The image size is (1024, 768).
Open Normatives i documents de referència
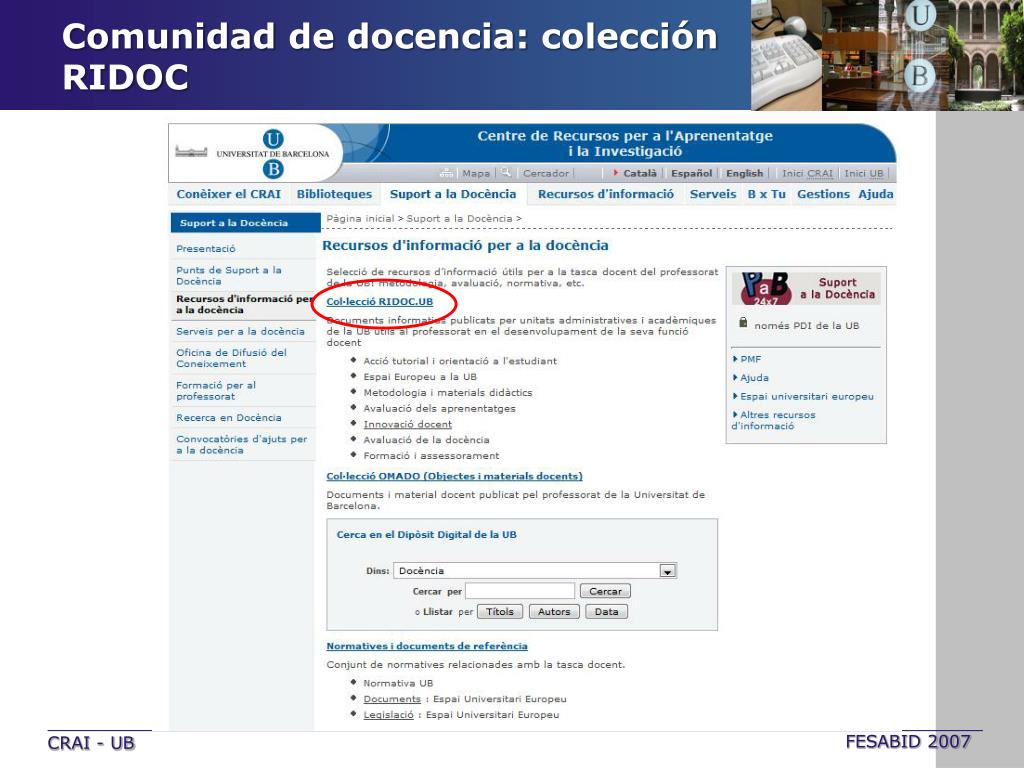tap(427, 646)
